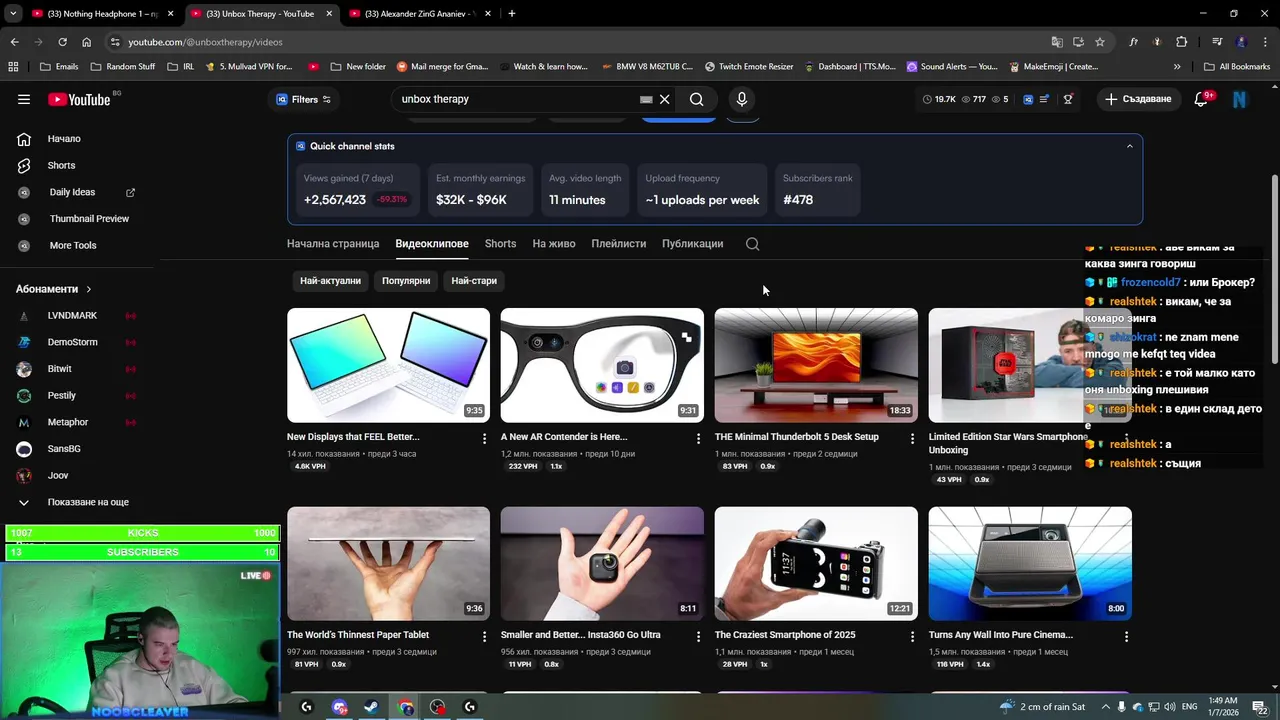The image size is (1280, 720).
Task: Select the Видеоклипове tab
Action: point(432,244)
